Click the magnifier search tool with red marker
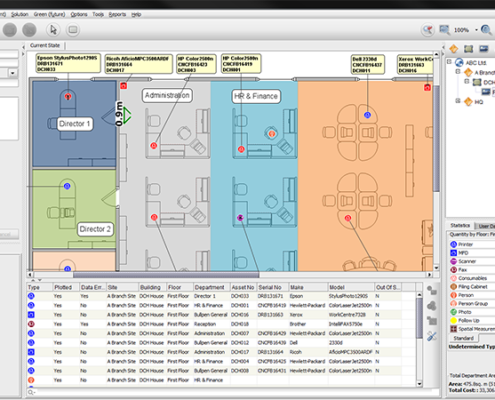 (x=428, y=30)
